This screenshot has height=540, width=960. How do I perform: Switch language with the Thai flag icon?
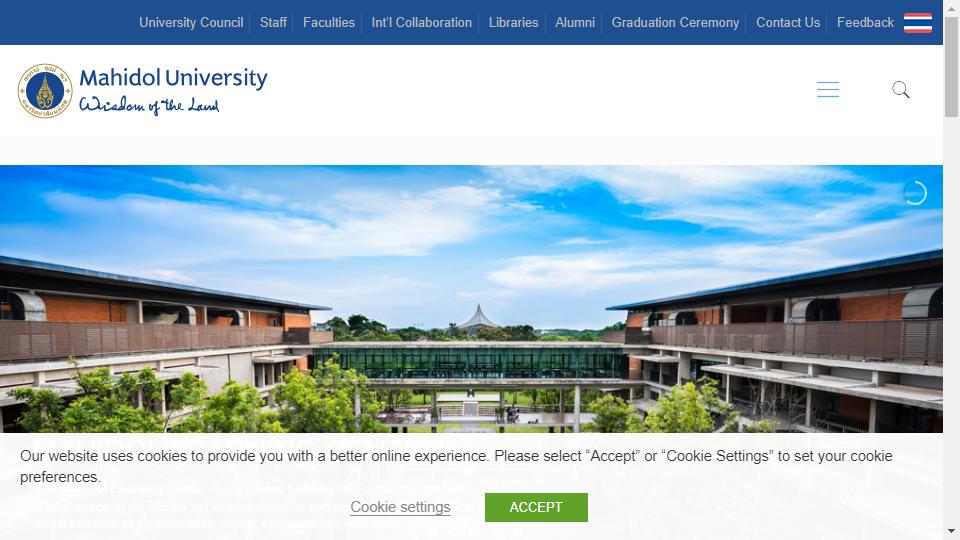pyautogui.click(x=918, y=23)
